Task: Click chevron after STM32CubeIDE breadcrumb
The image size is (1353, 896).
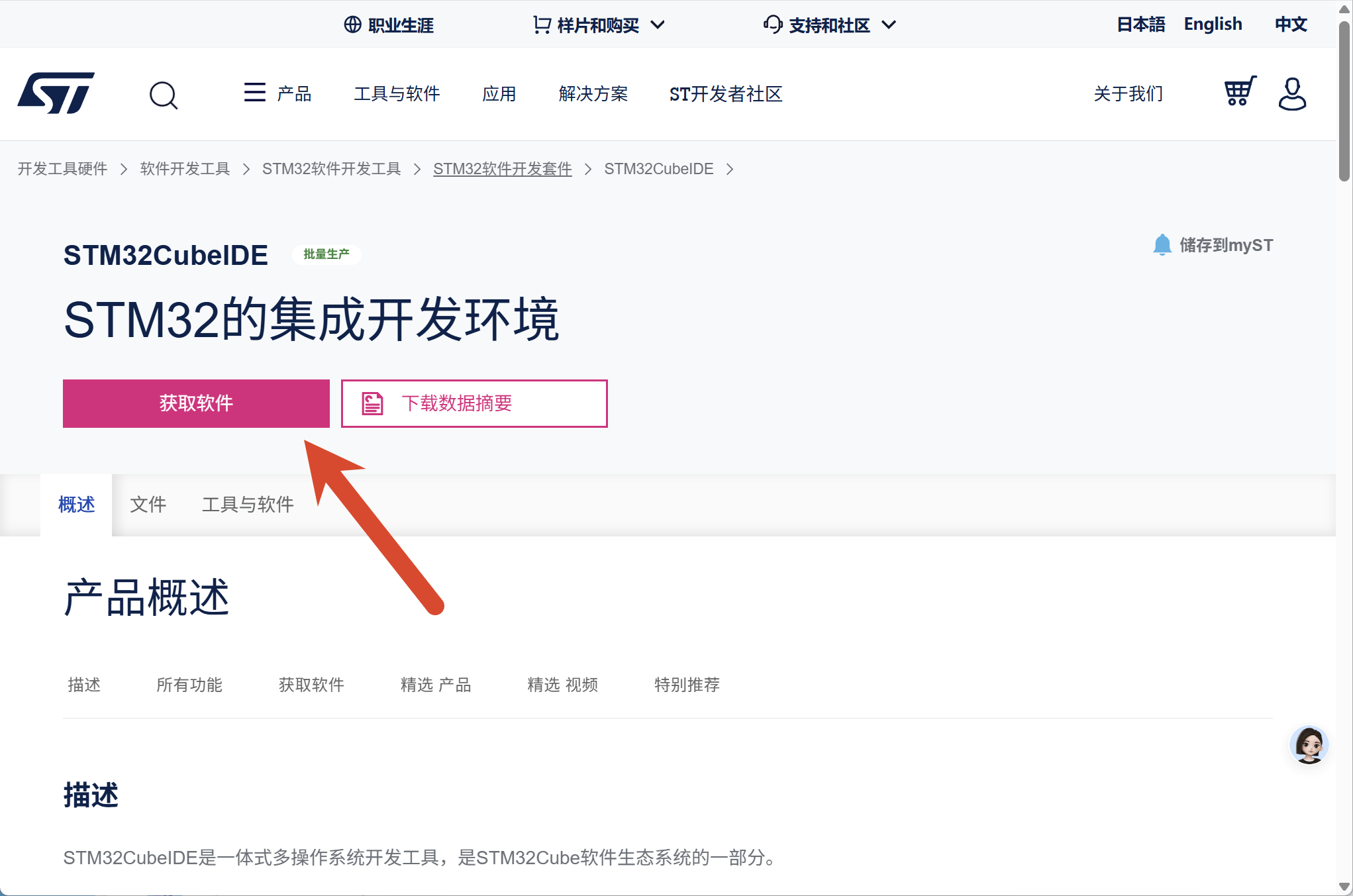Action: tap(730, 169)
